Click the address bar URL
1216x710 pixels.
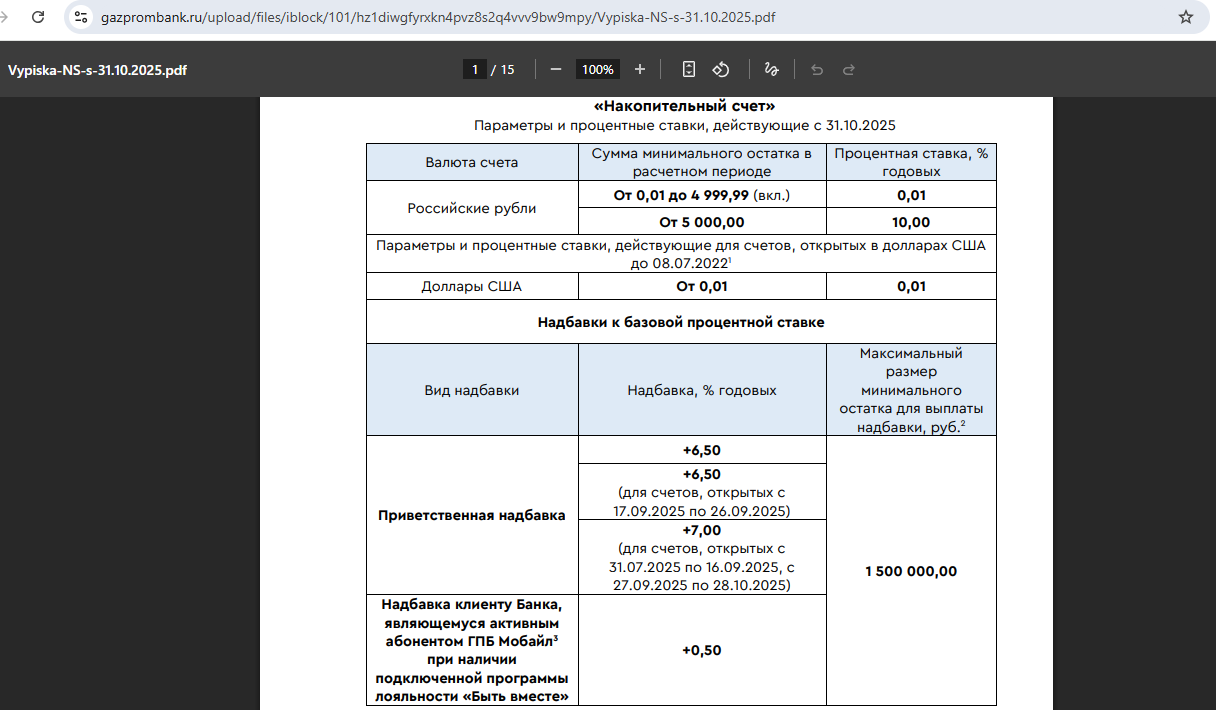[x=438, y=17]
